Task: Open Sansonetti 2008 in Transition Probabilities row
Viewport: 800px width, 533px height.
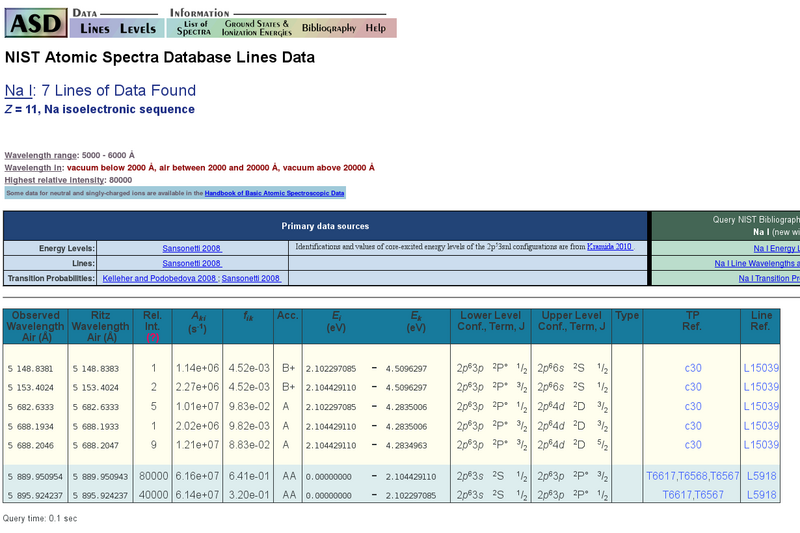Action: [251, 278]
